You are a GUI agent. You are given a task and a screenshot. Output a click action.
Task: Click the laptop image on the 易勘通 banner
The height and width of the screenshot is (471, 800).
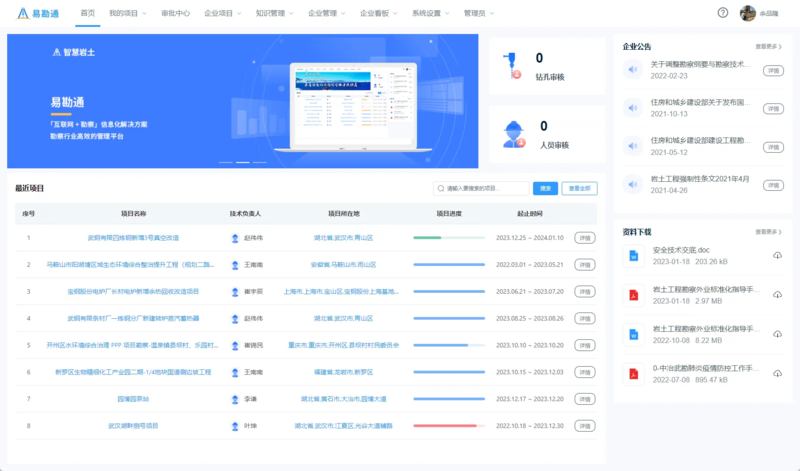pyautogui.click(x=353, y=107)
